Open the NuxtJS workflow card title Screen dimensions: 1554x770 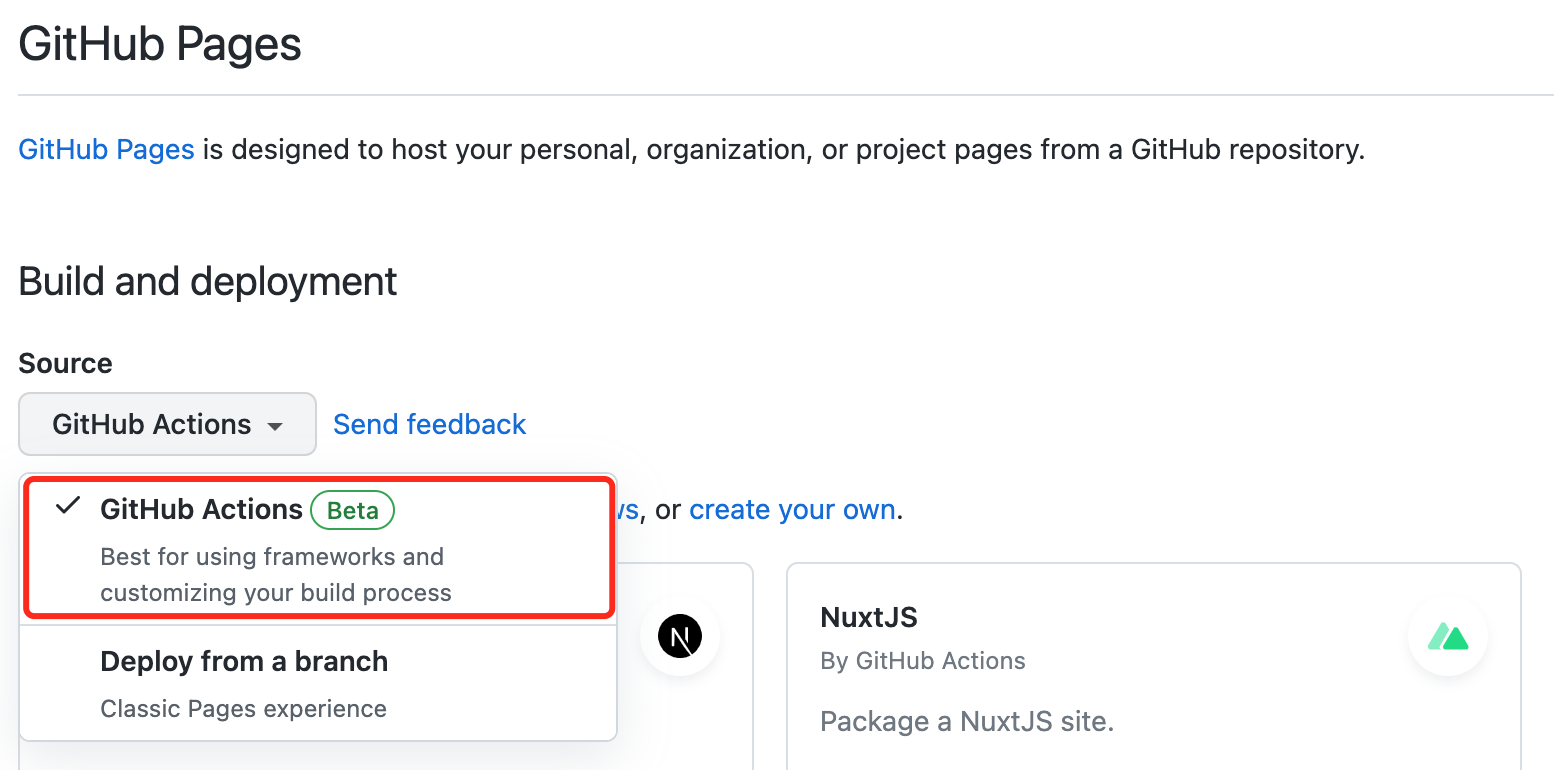[868, 617]
